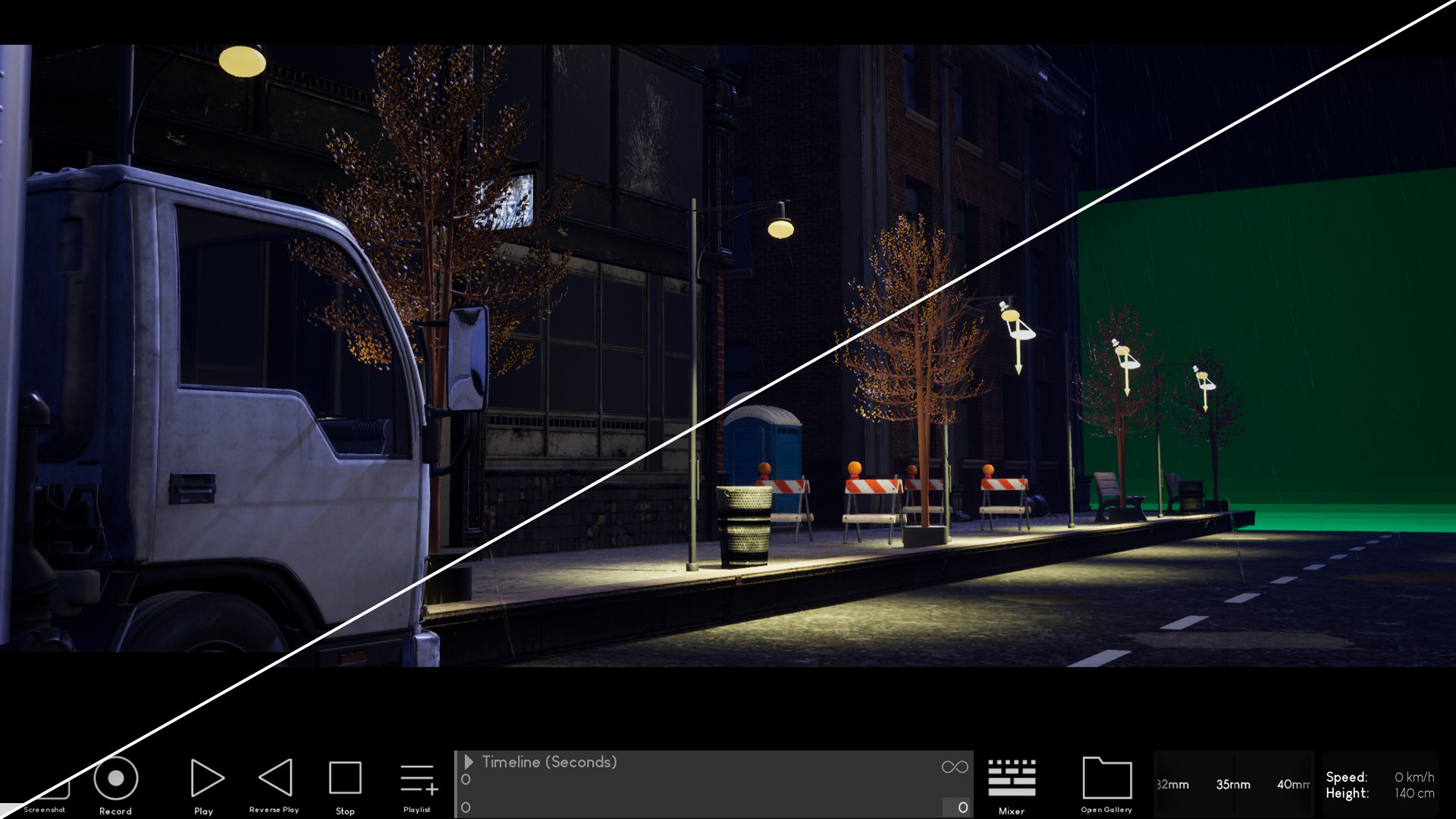Click the Speed readout display
The image size is (1456, 819).
click(x=1380, y=777)
